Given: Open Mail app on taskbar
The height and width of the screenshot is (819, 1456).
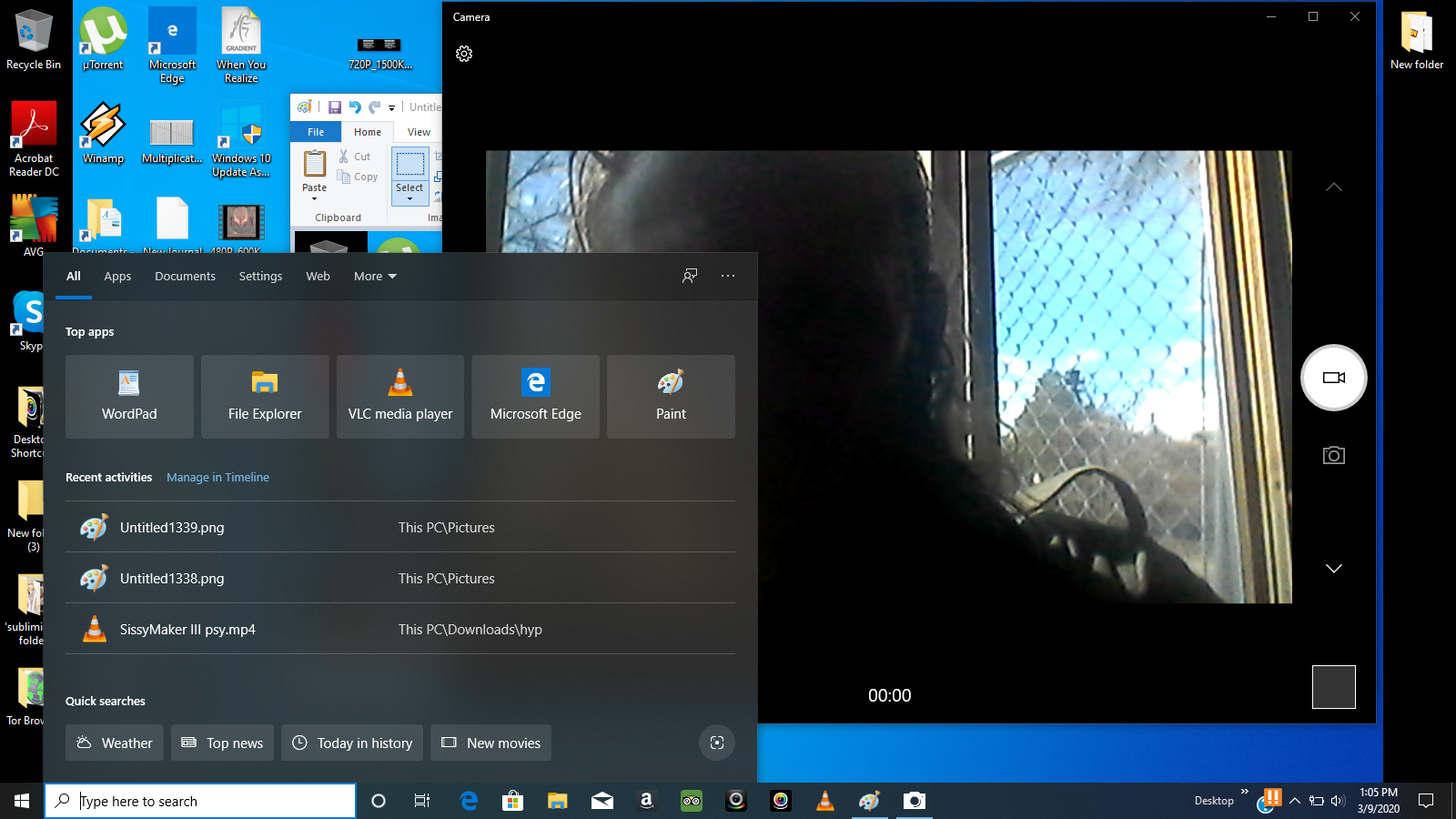Looking at the screenshot, I should point(602,801).
